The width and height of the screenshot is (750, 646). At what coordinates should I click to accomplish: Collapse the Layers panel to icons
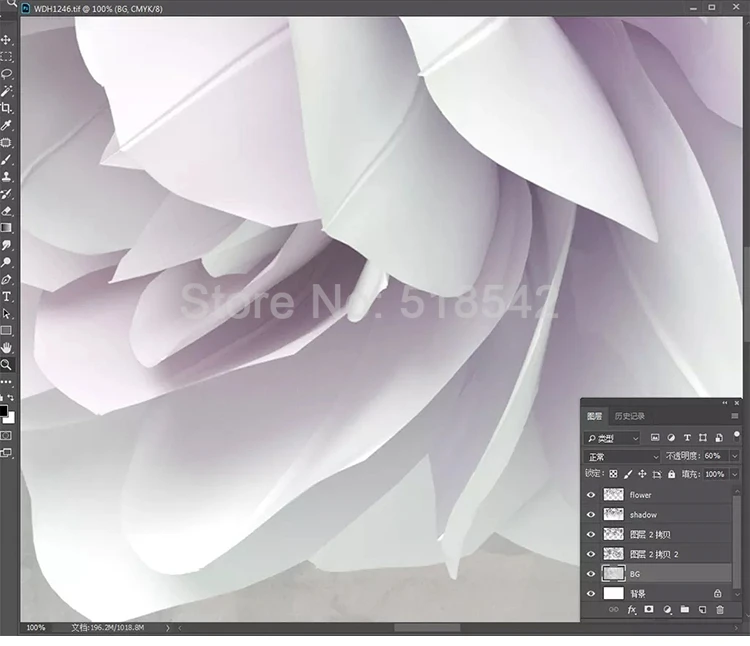(725, 403)
